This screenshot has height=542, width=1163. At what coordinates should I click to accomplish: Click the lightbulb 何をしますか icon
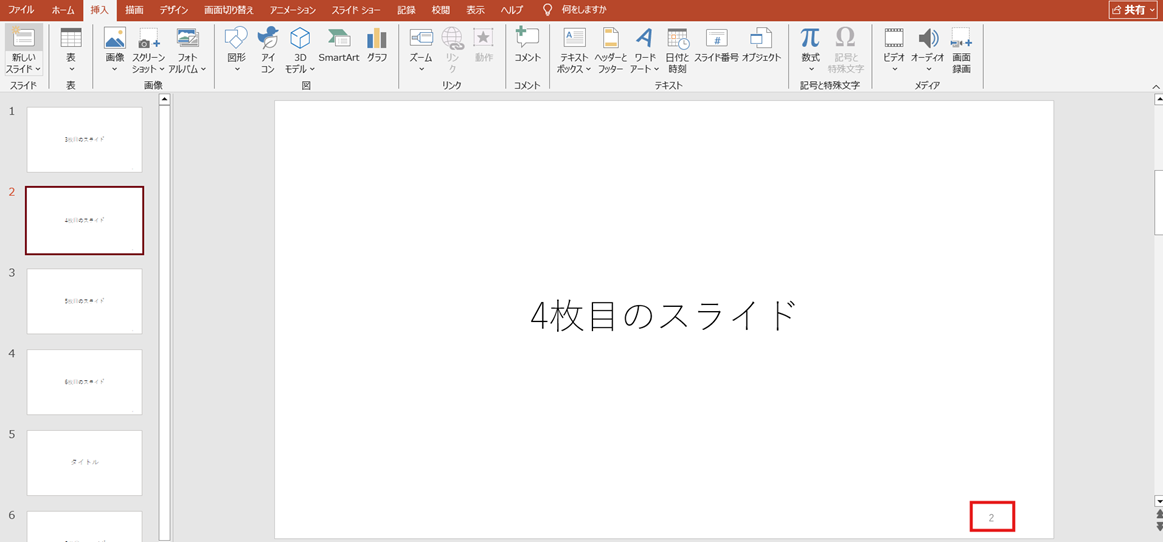tap(547, 10)
